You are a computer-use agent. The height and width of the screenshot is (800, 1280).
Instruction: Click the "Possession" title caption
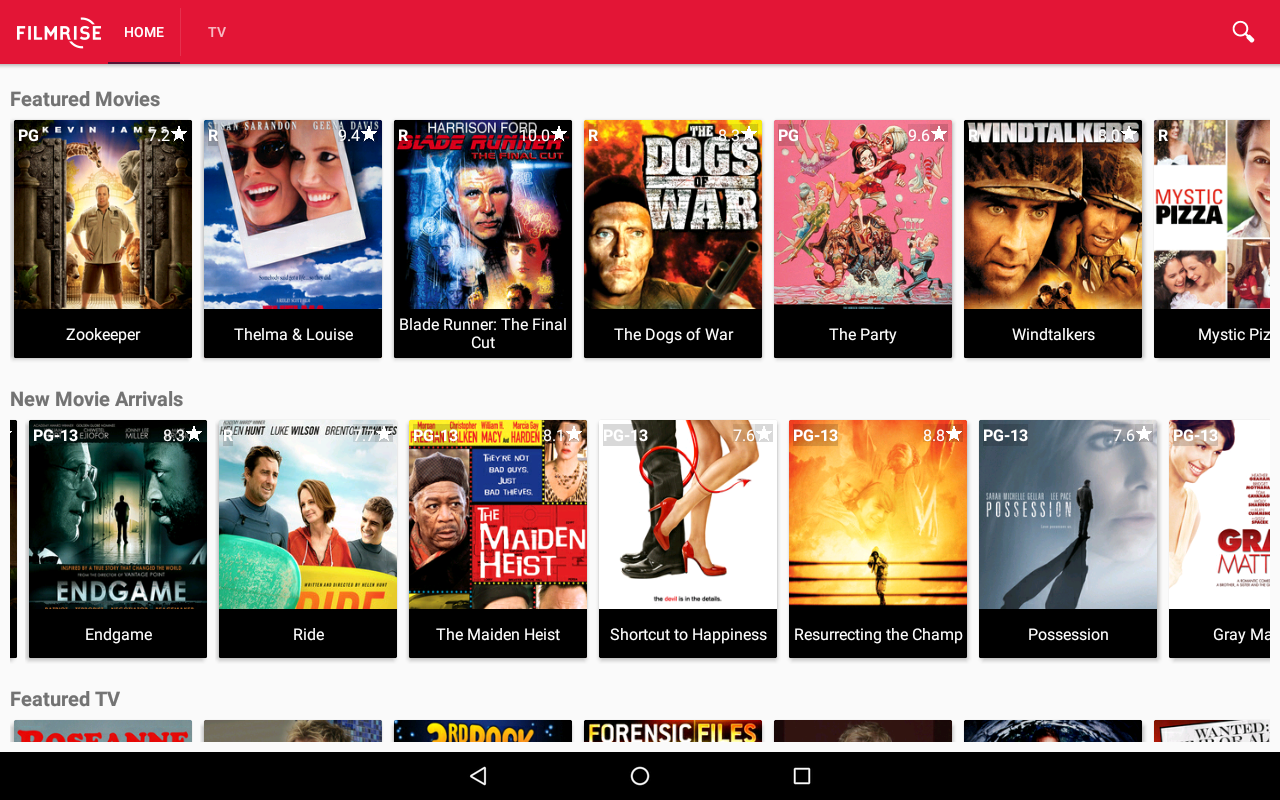(x=1068, y=634)
